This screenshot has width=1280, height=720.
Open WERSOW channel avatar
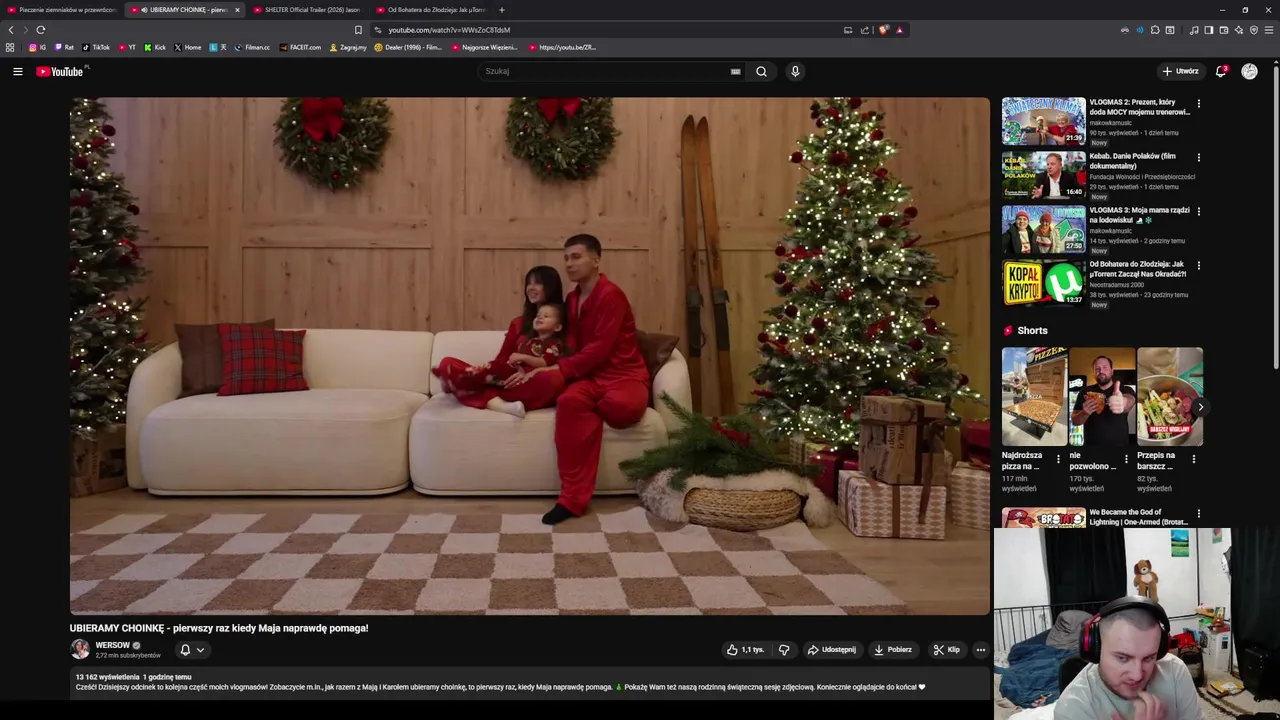80,649
